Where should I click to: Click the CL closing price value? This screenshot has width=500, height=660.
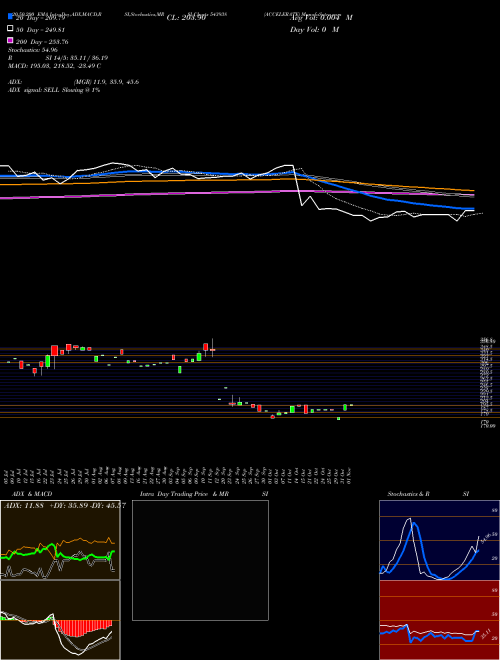click(186, 18)
